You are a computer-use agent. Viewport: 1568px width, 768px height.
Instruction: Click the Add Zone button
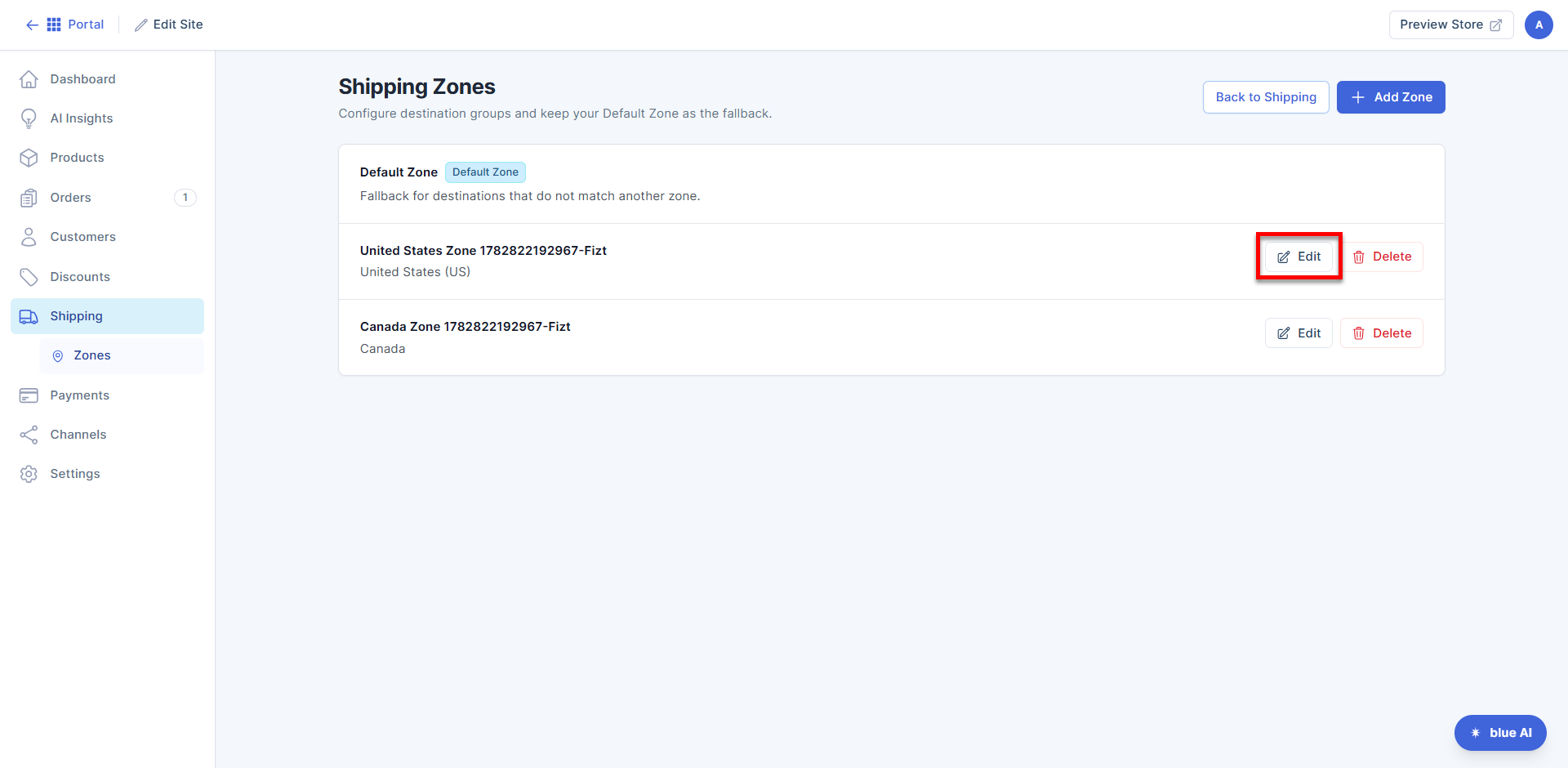(x=1391, y=97)
